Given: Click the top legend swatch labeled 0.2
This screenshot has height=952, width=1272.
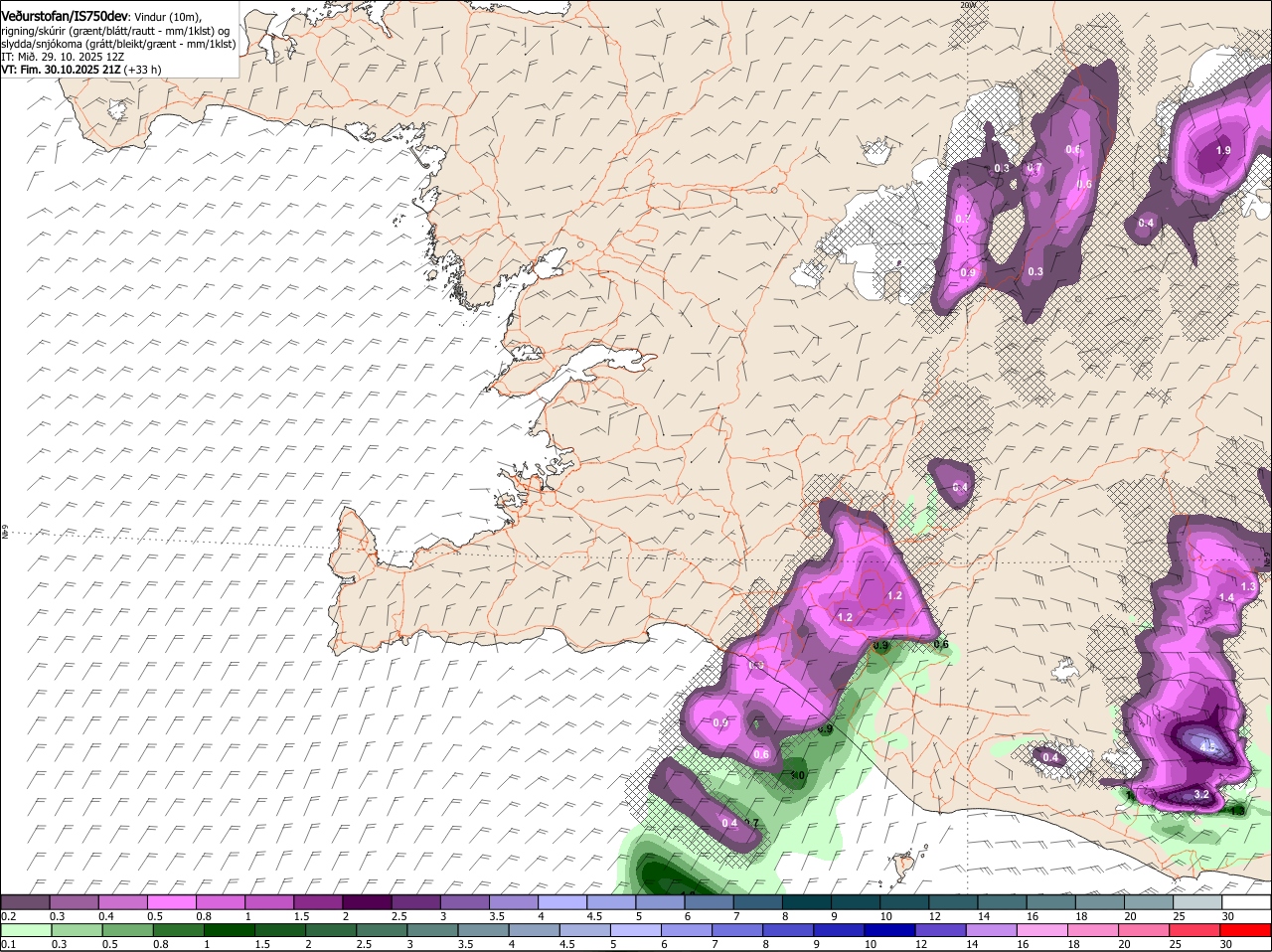Looking at the screenshot, I should coord(25,901).
